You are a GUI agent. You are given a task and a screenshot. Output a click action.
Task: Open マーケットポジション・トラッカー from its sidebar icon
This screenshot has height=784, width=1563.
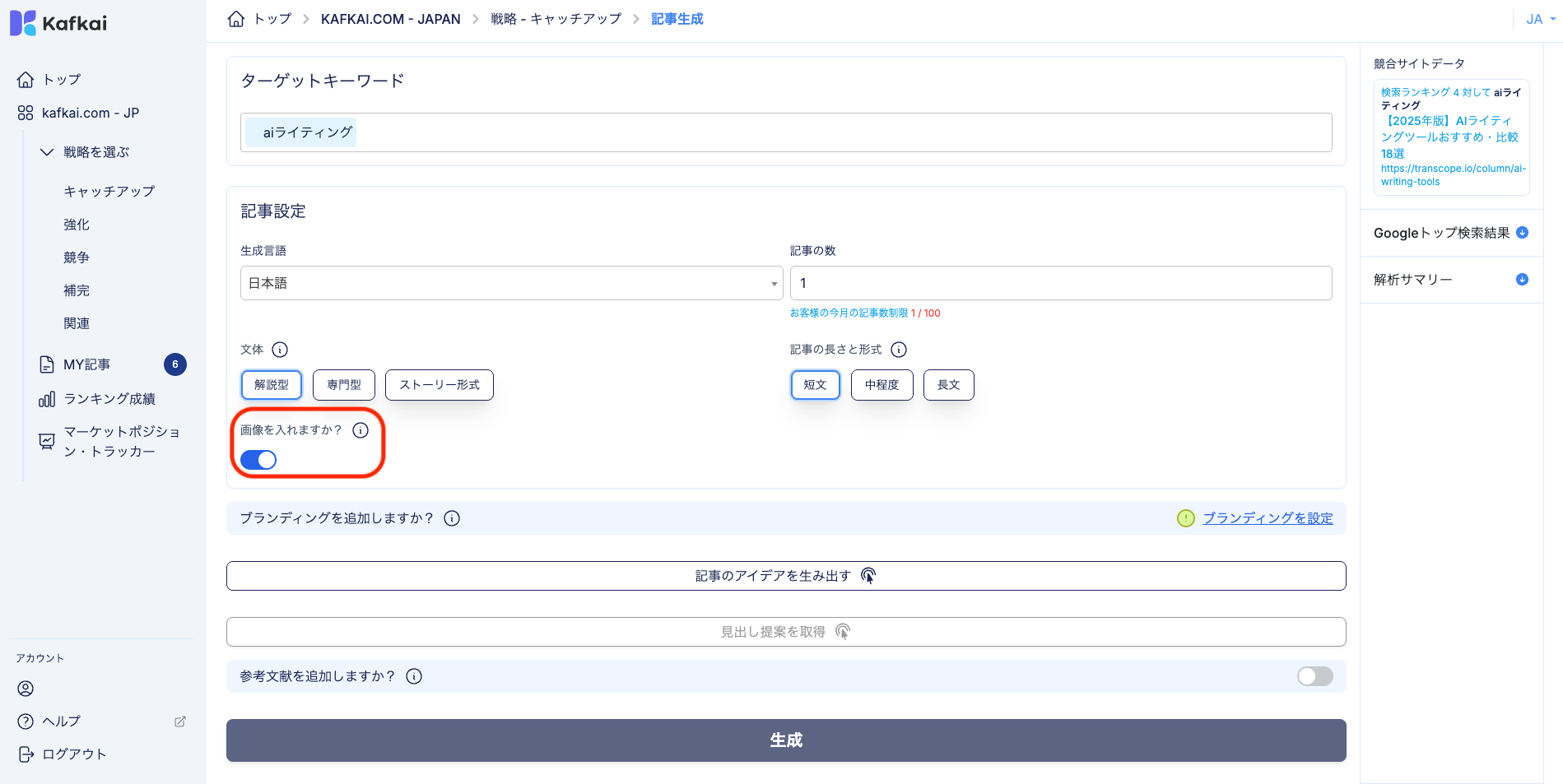pyautogui.click(x=47, y=441)
